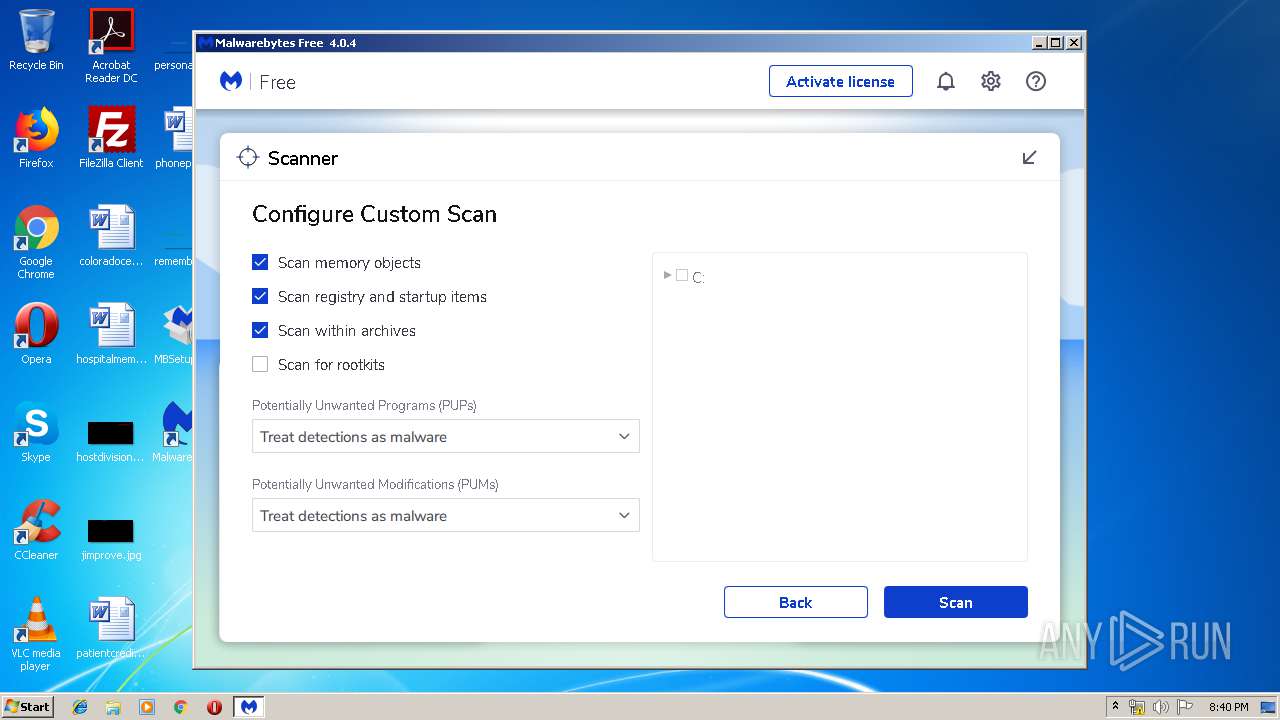Open Windows Explorer from taskbar

pyautogui.click(x=113, y=707)
